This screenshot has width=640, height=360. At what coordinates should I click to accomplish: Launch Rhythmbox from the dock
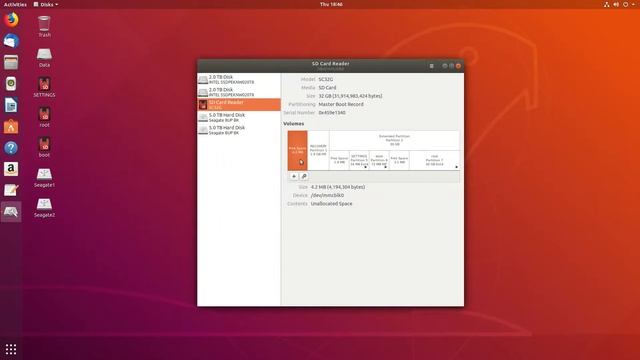pyautogui.click(x=11, y=84)
